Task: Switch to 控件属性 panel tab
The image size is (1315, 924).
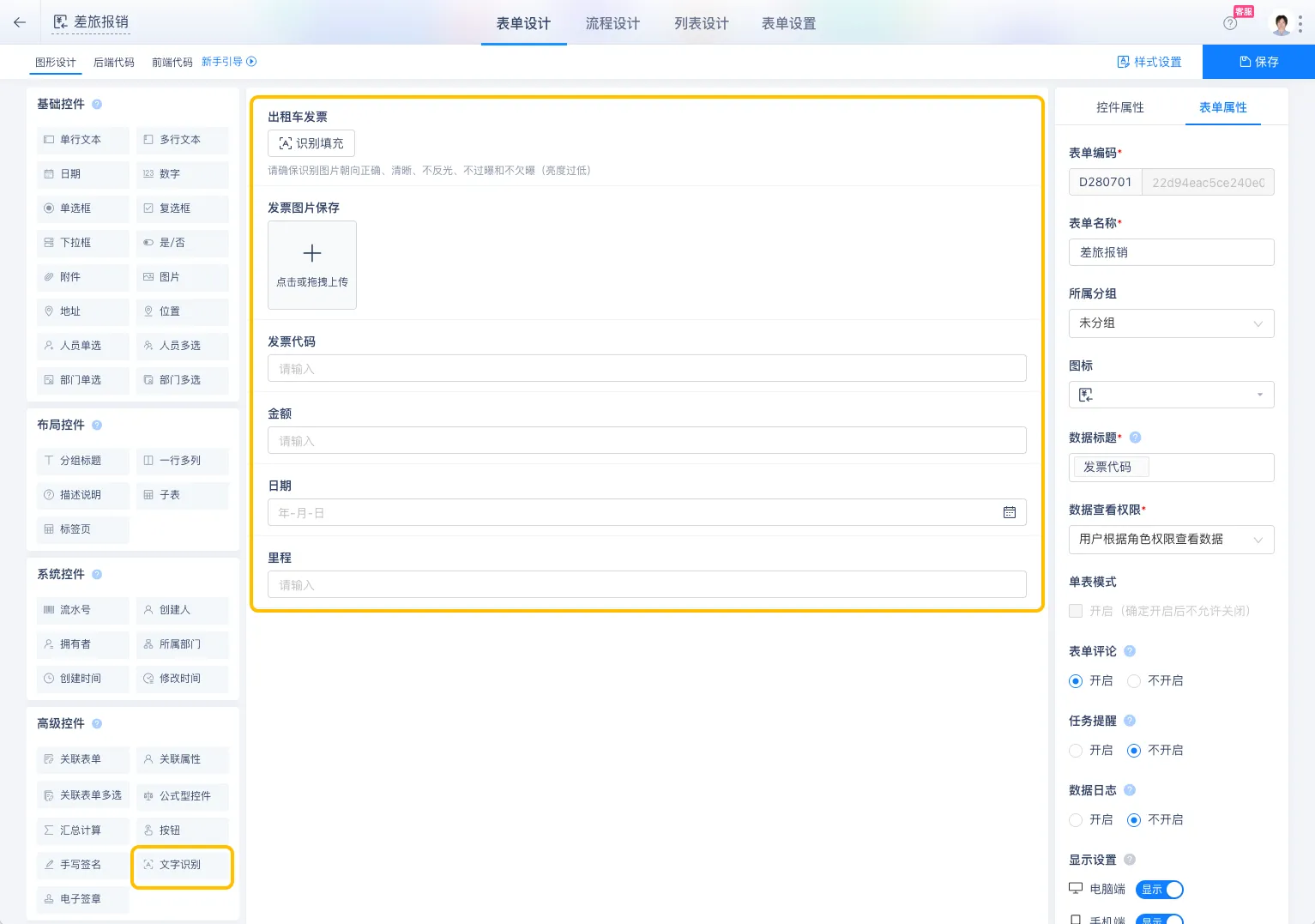Action: pyautogui.click(x=1120, y=107)
